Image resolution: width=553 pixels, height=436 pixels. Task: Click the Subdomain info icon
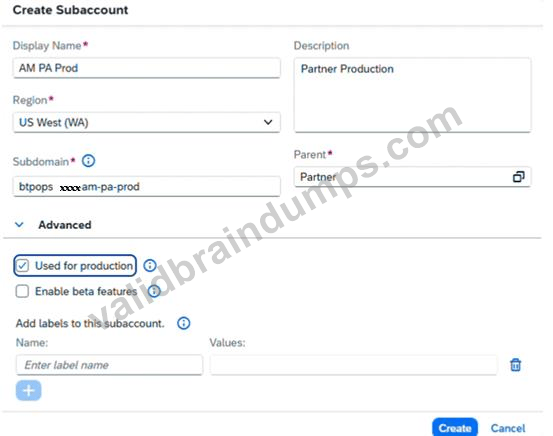[x=88, y=161]
